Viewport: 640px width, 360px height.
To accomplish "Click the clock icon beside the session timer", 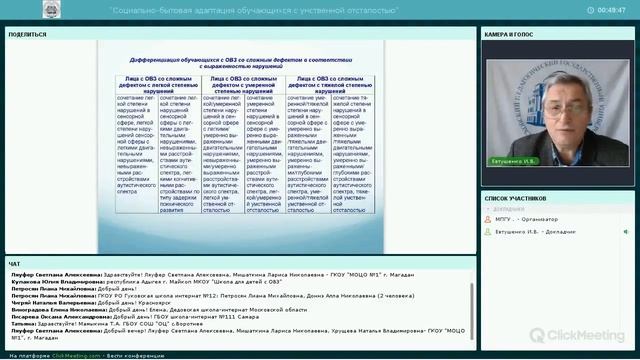I will (x=590, y=10).
